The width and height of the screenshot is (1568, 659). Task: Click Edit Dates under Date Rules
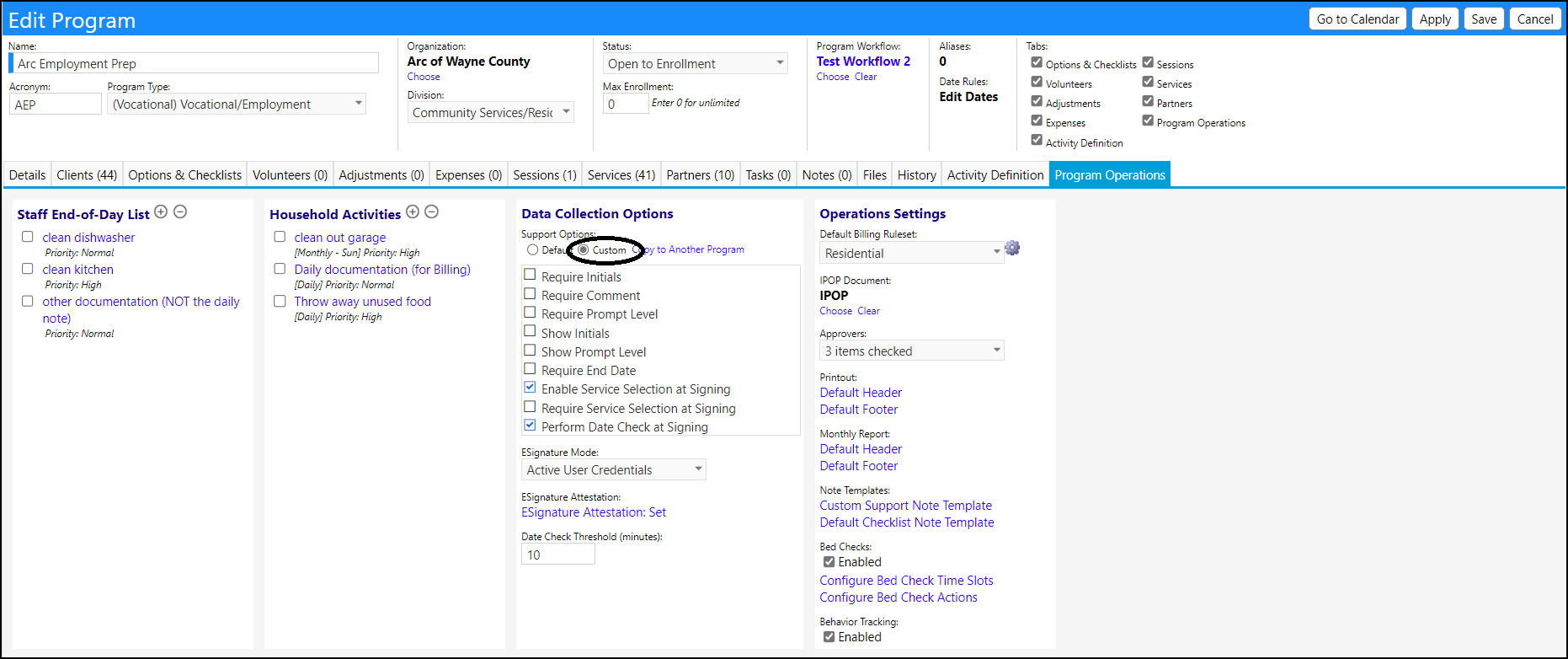tap(968, 97)
